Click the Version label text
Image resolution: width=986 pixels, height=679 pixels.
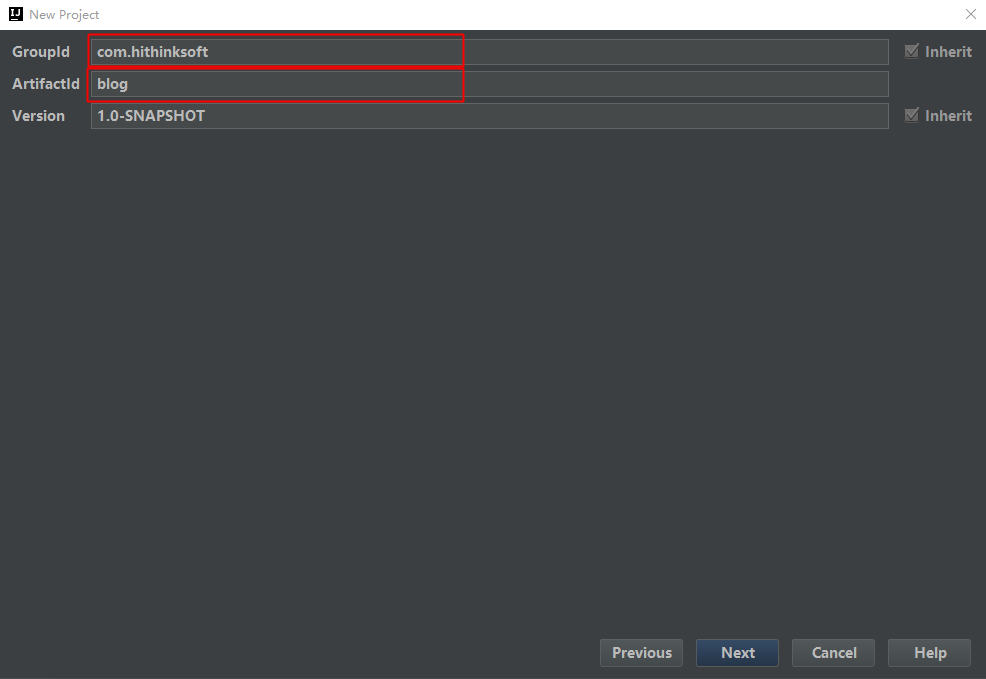pyautogui.click(x=38, y=116)
